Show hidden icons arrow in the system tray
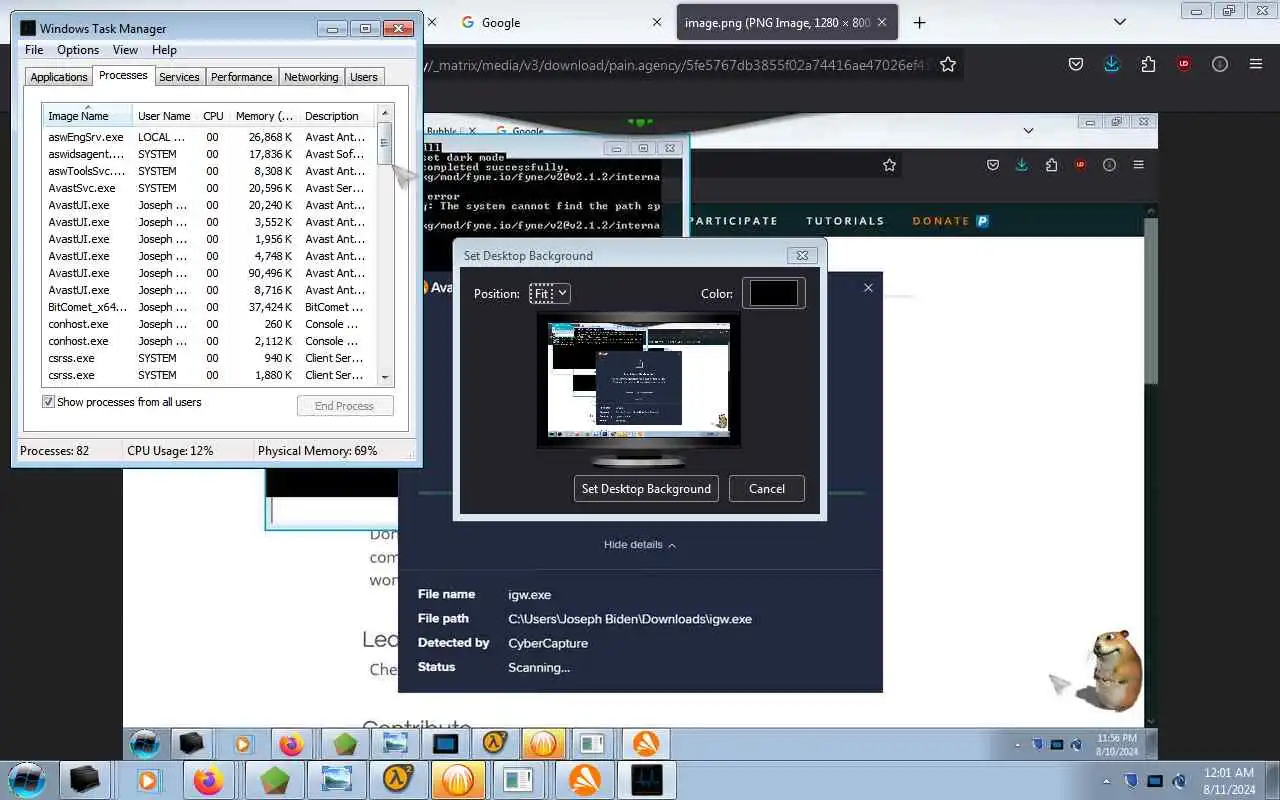This screenshot has height=800, width=1280. coord(1106,781)
